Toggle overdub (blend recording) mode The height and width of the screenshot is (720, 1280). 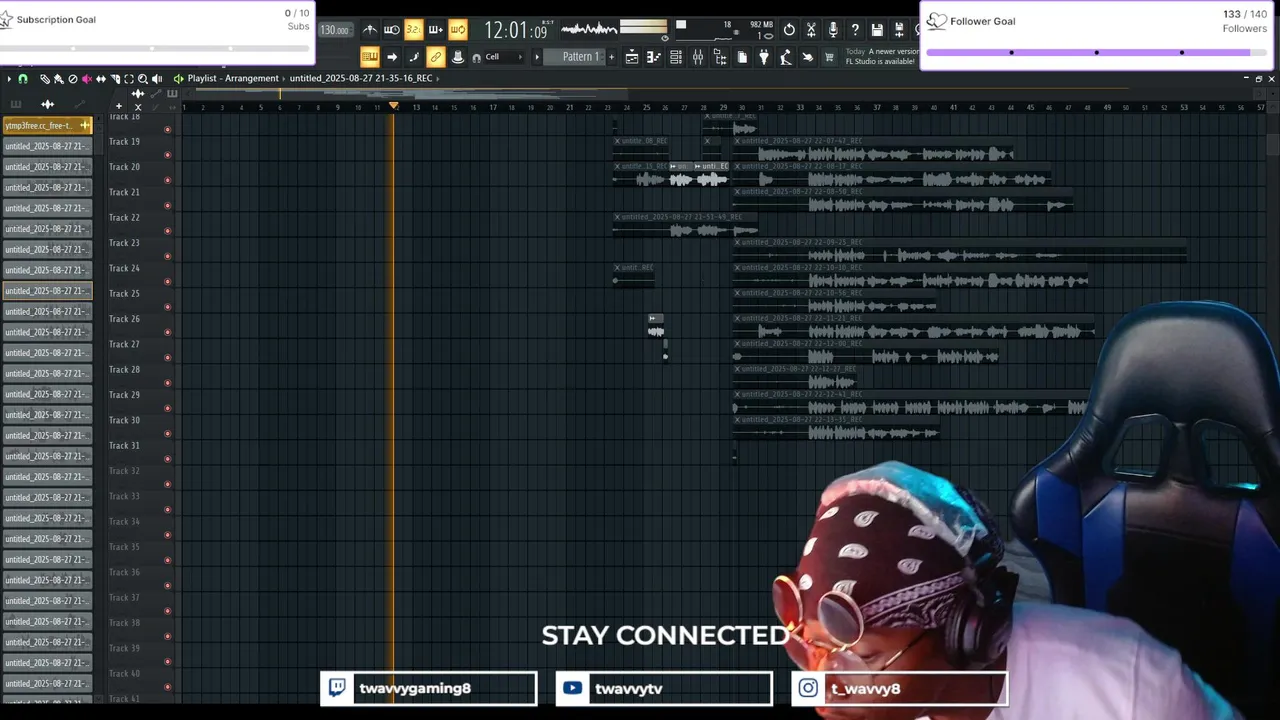[435, 30]
